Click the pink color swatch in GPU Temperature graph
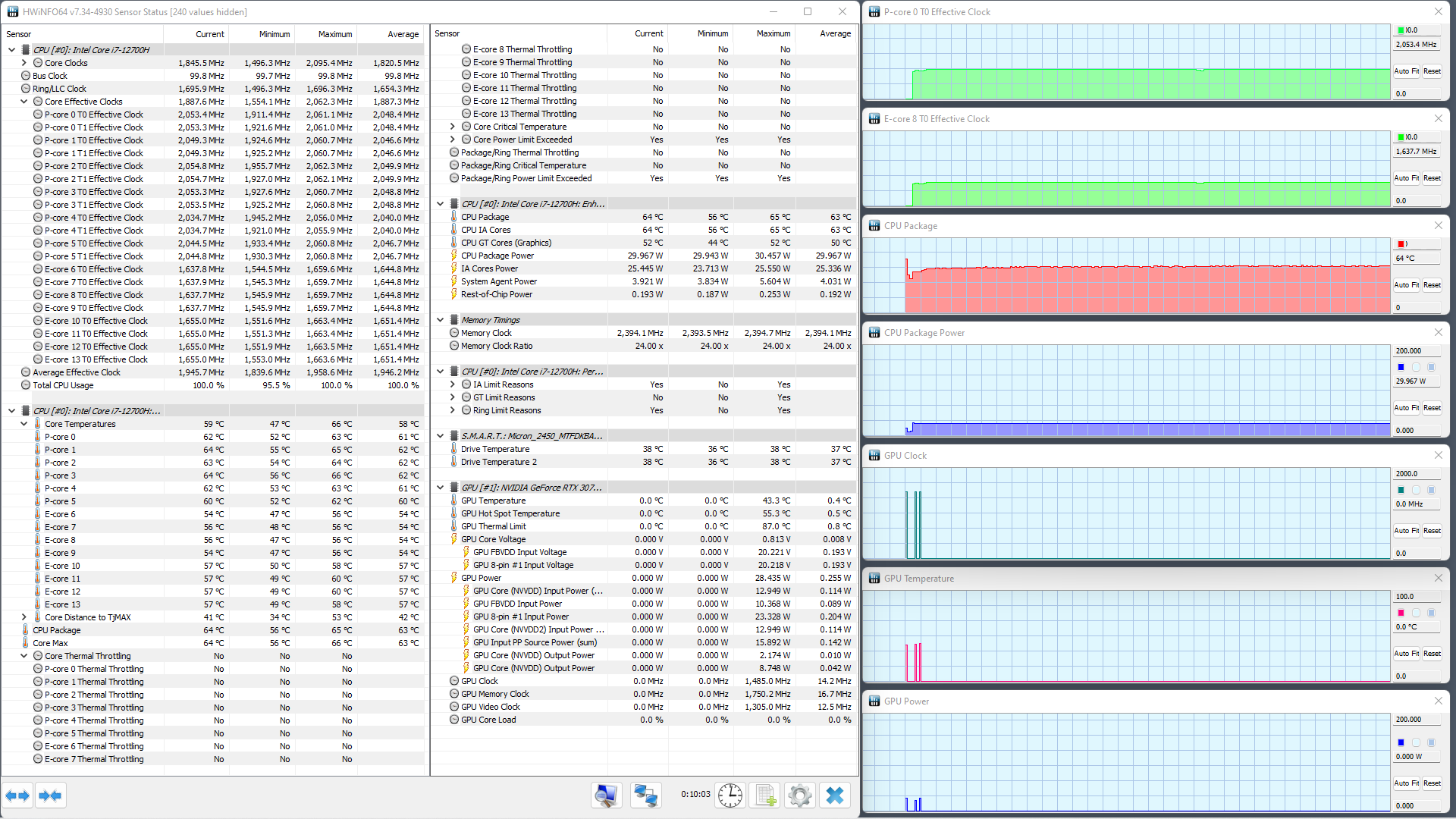The width and height of the screenshot is (1456, 819). point(1401,613)
